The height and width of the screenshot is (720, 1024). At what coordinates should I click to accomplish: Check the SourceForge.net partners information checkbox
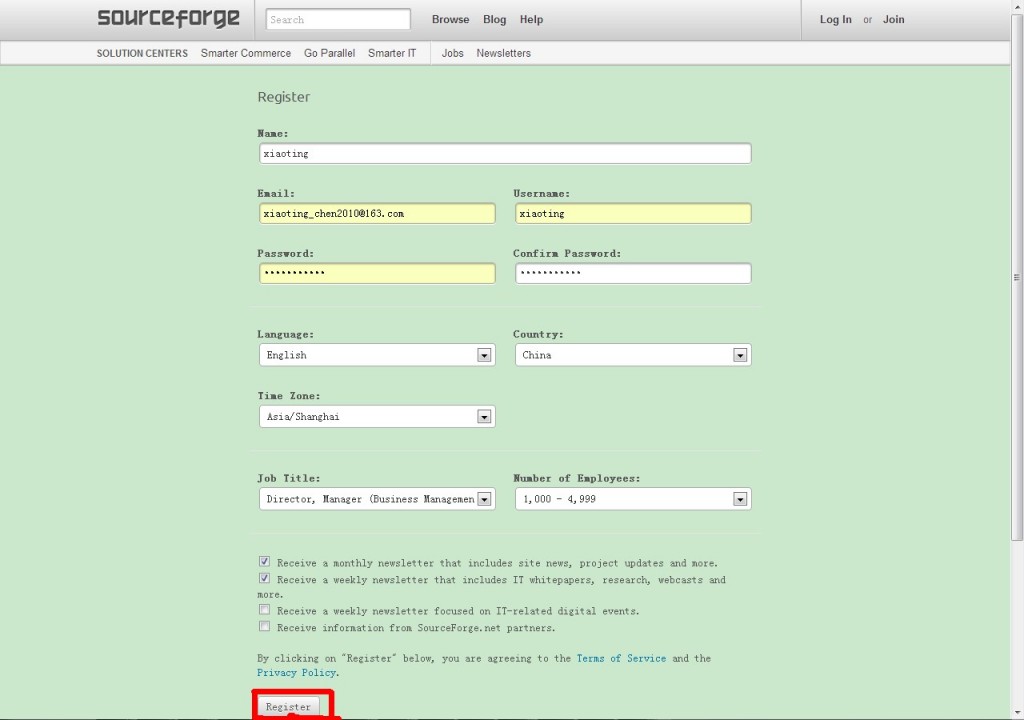264,627
